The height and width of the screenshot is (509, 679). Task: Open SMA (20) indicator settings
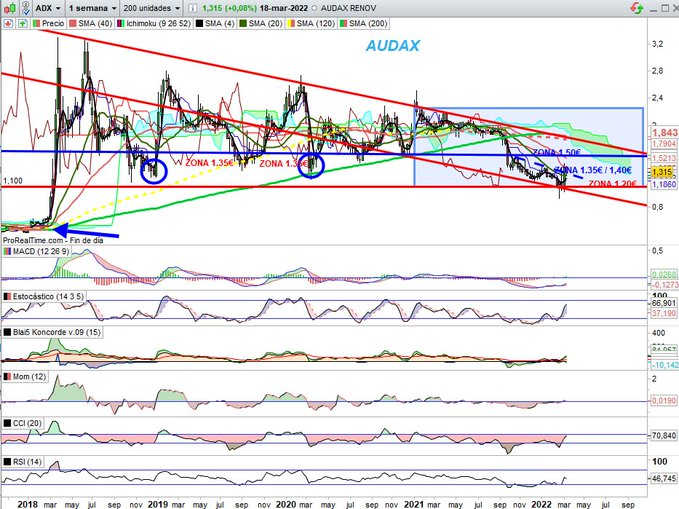[x=261, y=23]
